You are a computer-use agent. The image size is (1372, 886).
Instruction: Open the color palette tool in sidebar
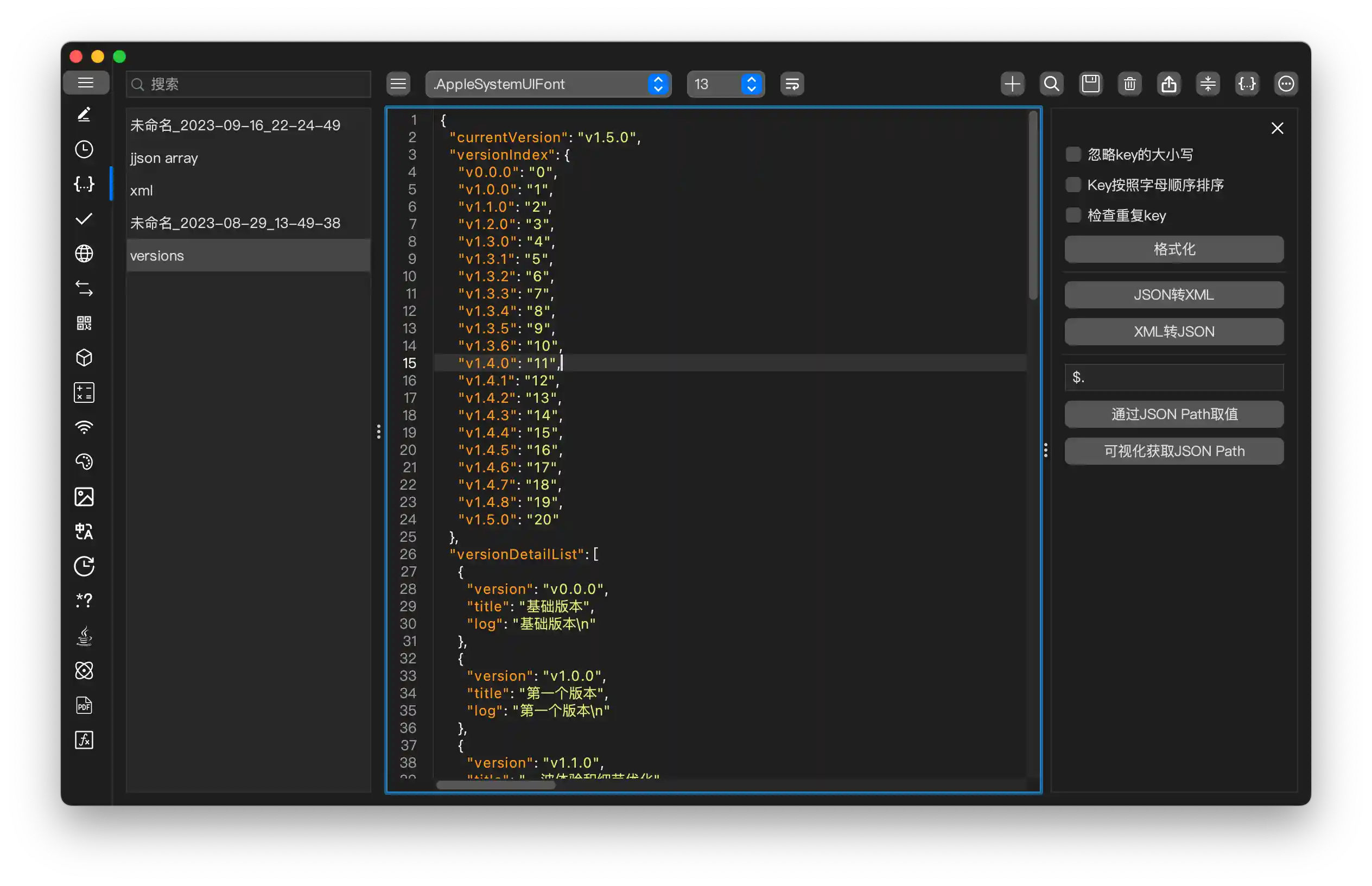pos(84,462)
